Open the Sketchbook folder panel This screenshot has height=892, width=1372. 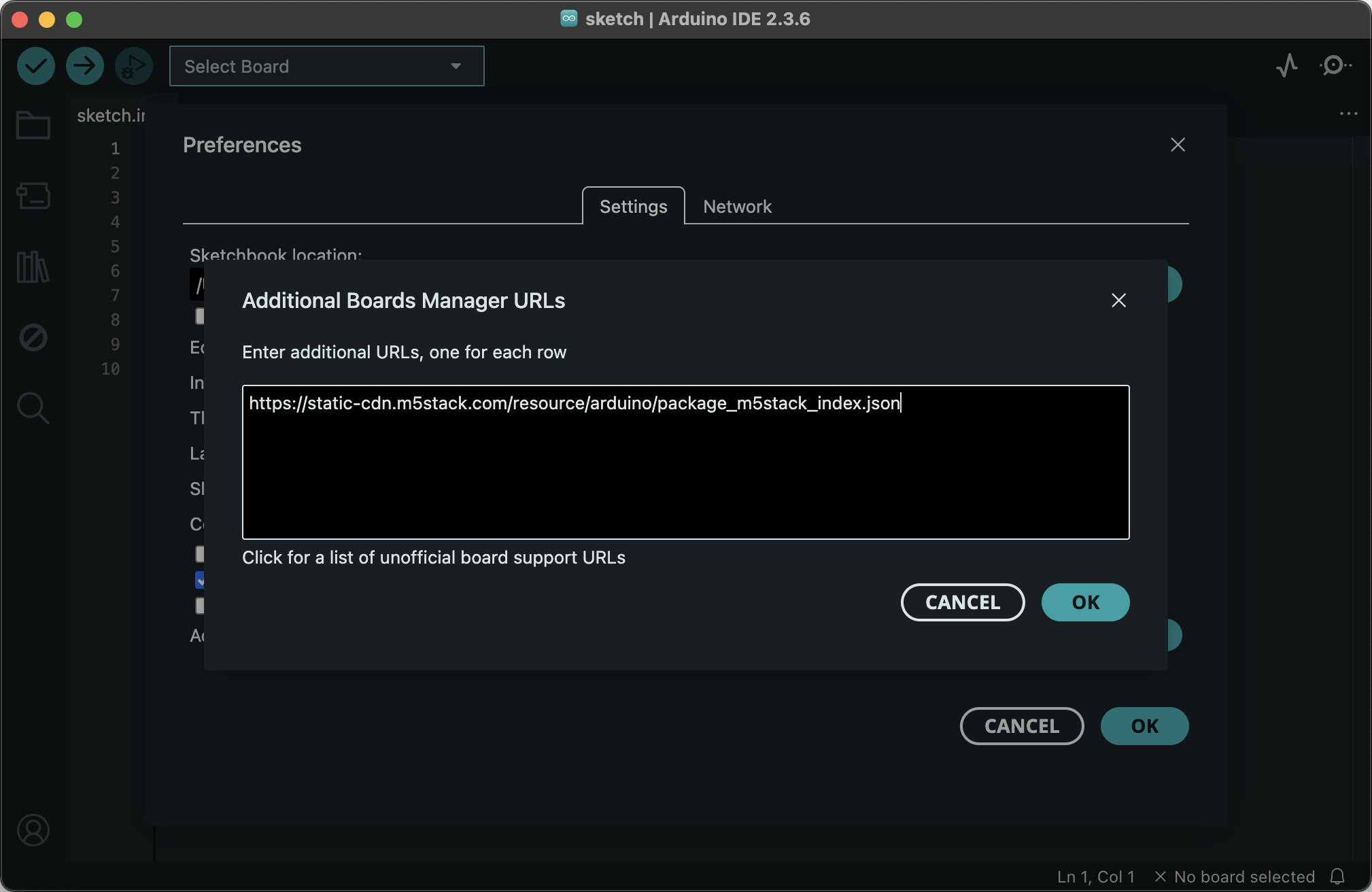pyautogui.click(x=33, y=125)
